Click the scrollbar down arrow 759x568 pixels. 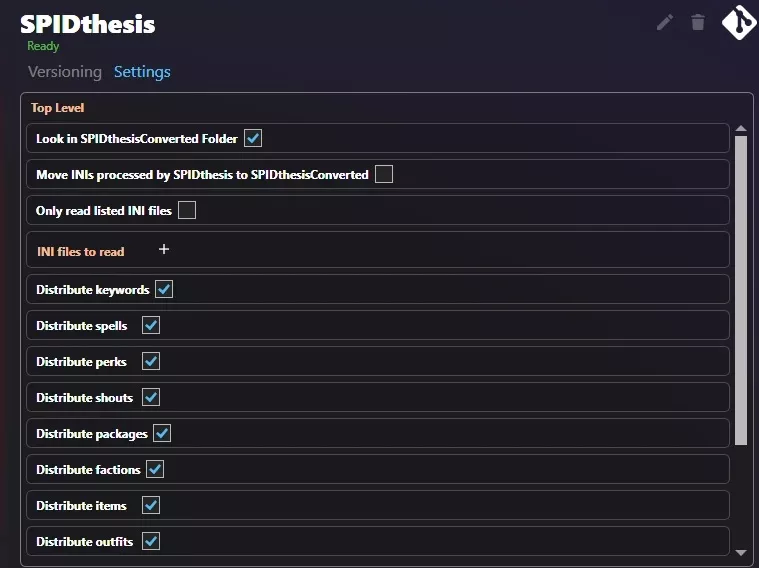tap(741, 553)
